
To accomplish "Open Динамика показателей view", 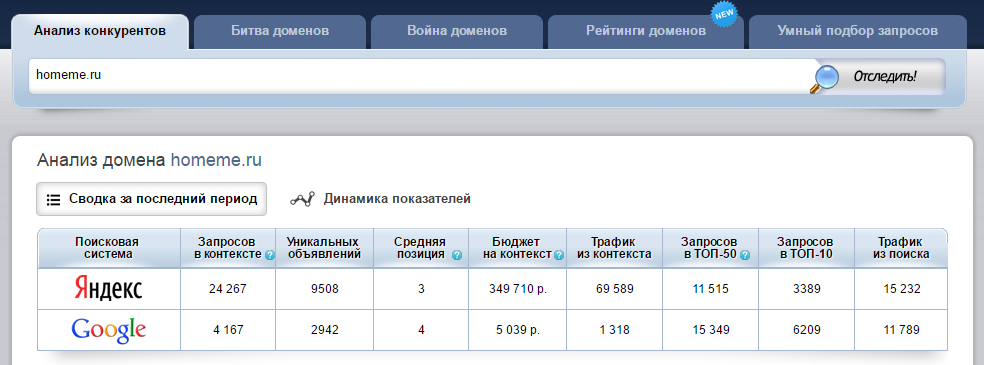I will [397, 199].
